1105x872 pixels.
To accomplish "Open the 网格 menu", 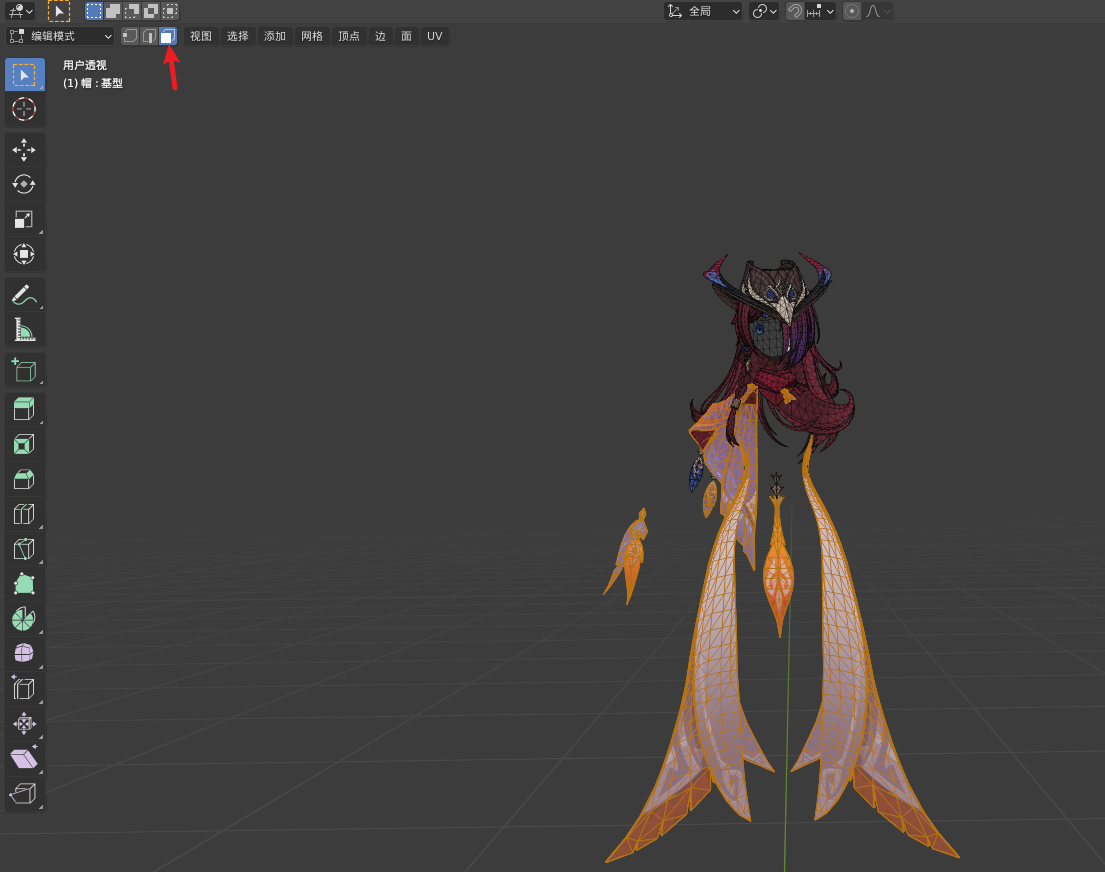I will 311,36.
